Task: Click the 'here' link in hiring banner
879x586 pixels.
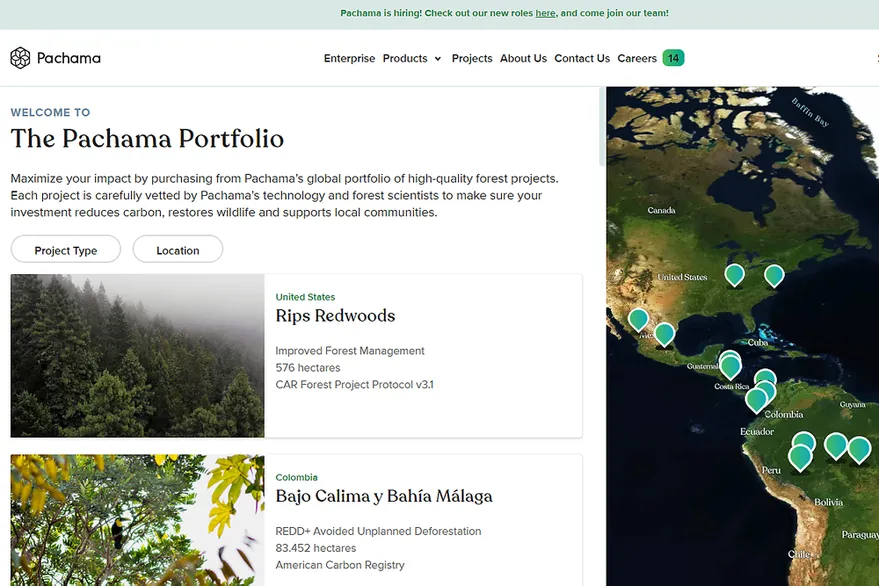Action: pyautogui.click(x=545, y=14)
